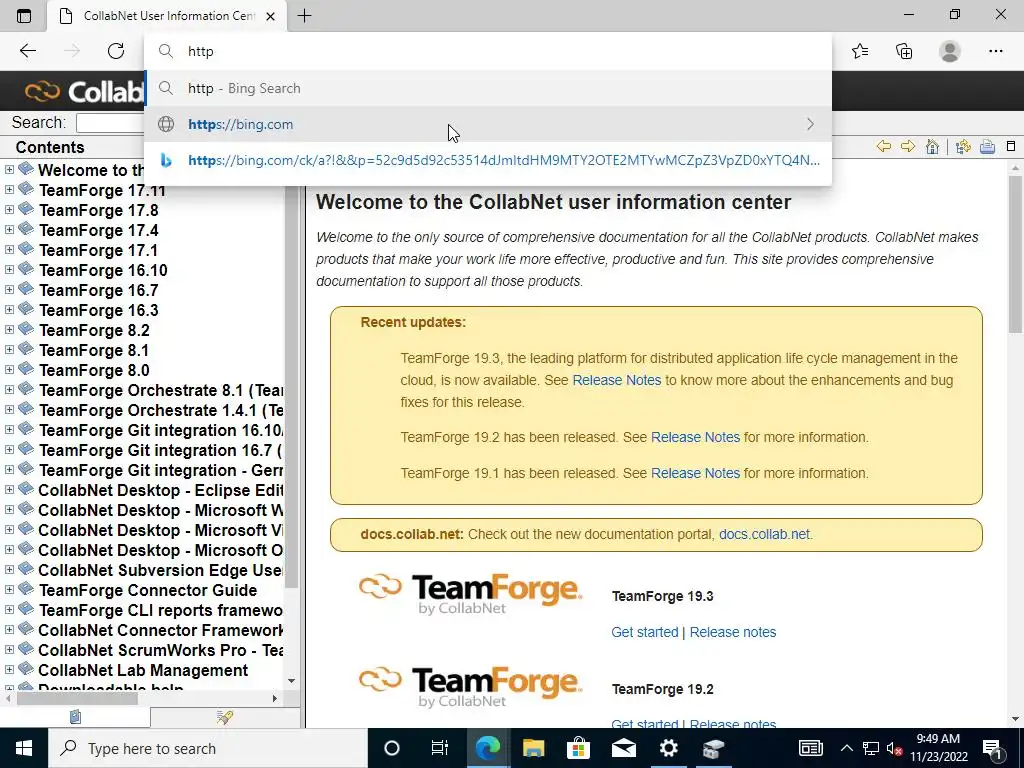Click the help Search input field

[110, 123]
